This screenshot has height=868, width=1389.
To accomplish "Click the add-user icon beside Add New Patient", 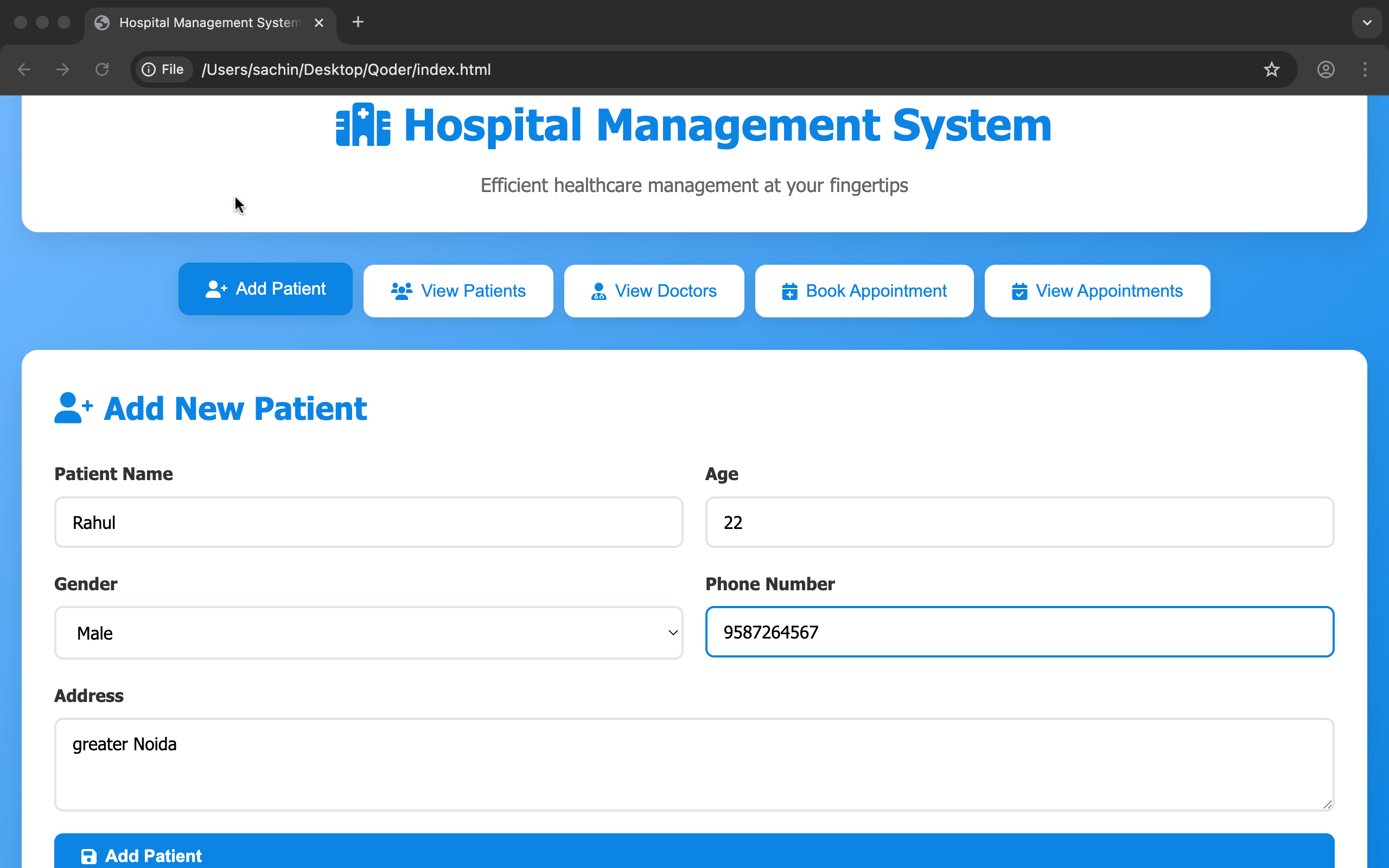I will (x=73, y=408).
